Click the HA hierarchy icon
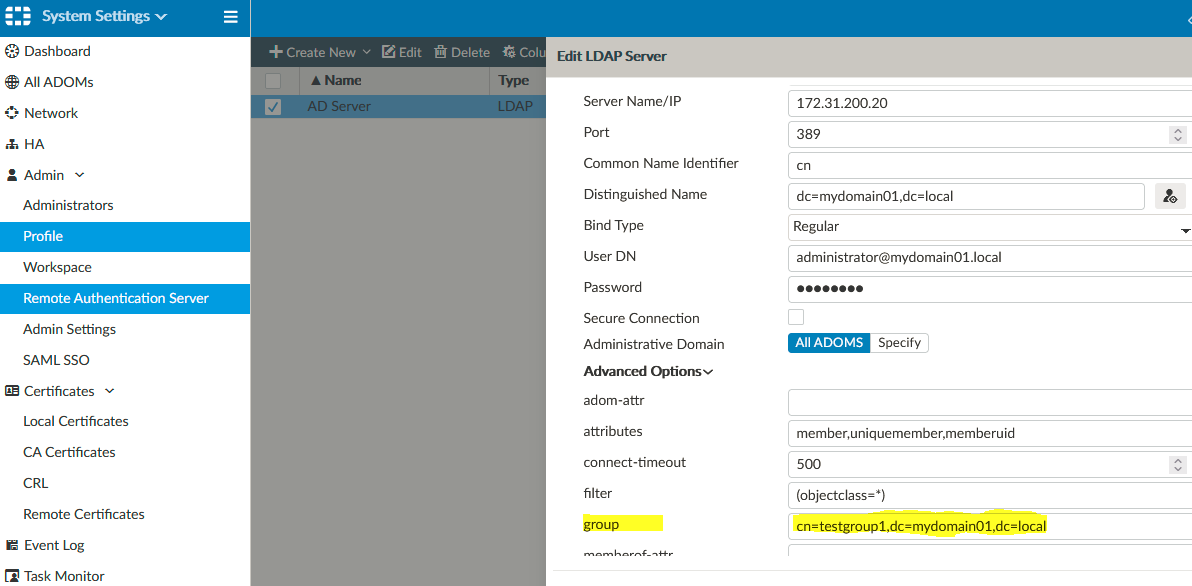This screenshot has height=586, width=1192. tap(12, 144)
